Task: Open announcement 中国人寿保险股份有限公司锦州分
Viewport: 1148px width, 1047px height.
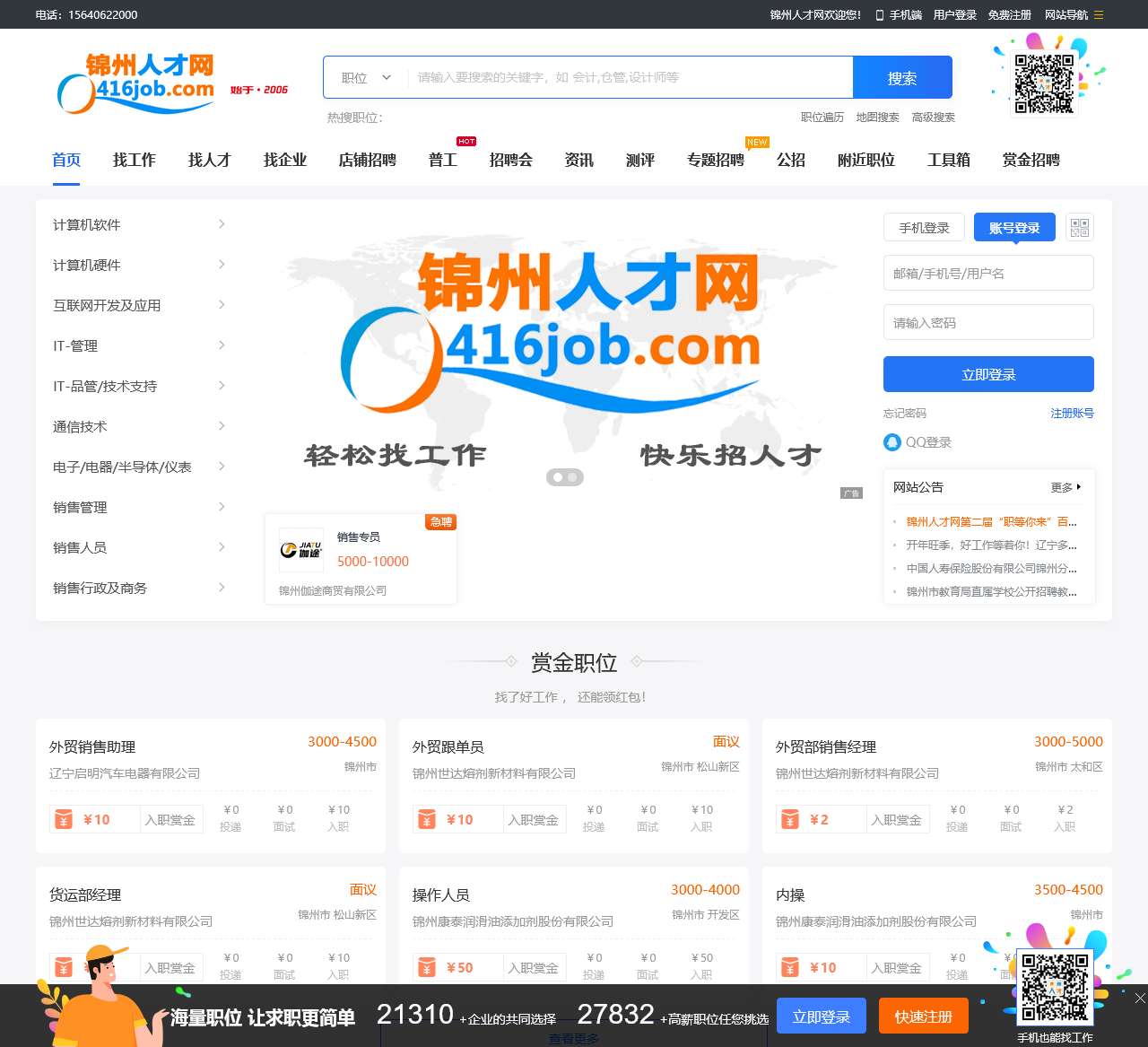Action: pos(991,568)
